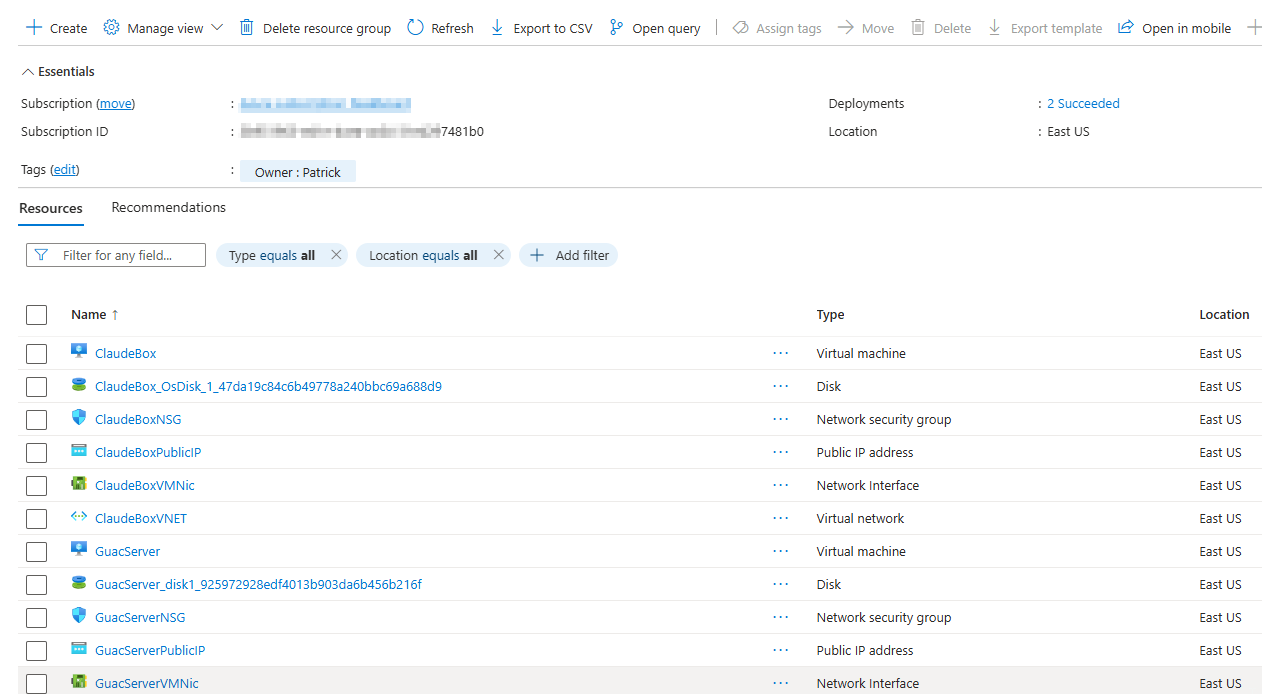Image resolution: width=1262 pixels, height=694 pixels.
Task: Click the Open in mobile icon
Action: (1126, 27)
